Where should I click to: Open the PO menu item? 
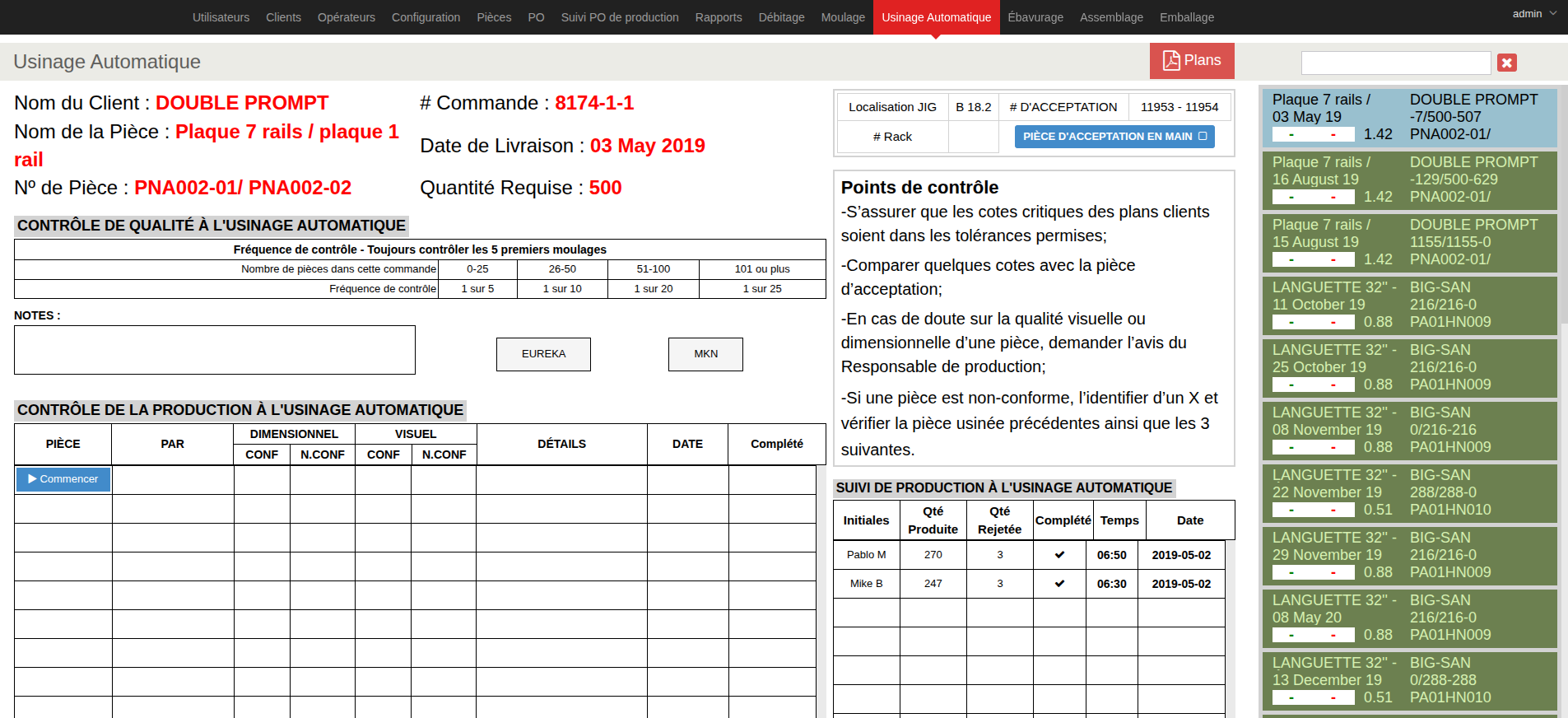(536, 17)
